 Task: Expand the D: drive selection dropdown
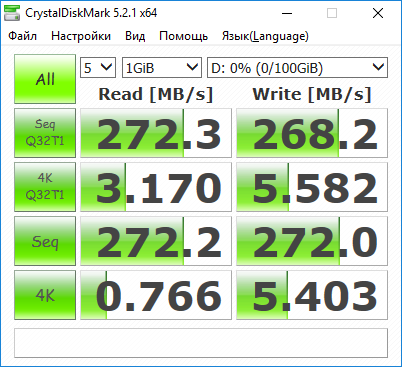coord(297,68)
